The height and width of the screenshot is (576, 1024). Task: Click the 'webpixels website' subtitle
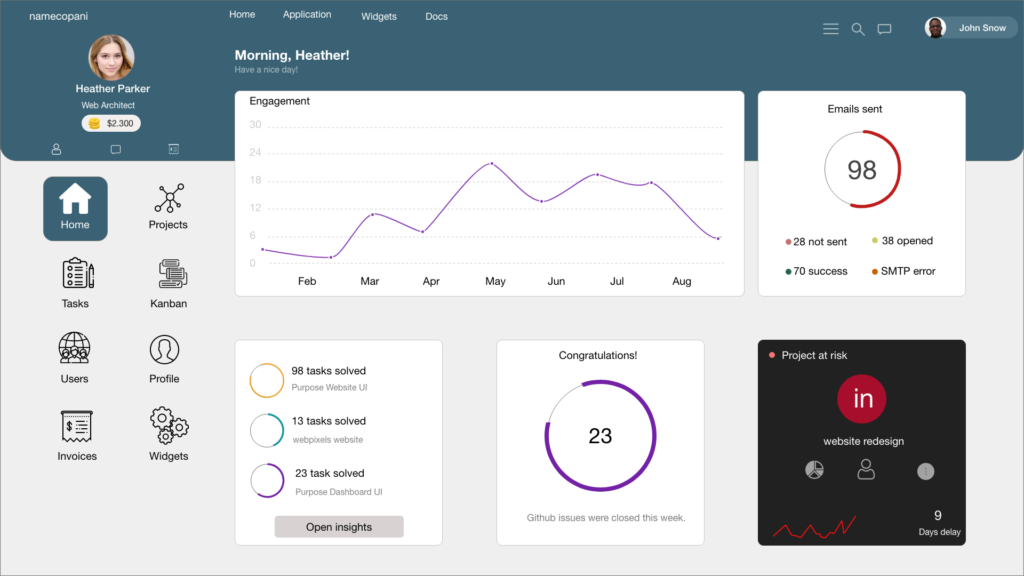[328, 440]
